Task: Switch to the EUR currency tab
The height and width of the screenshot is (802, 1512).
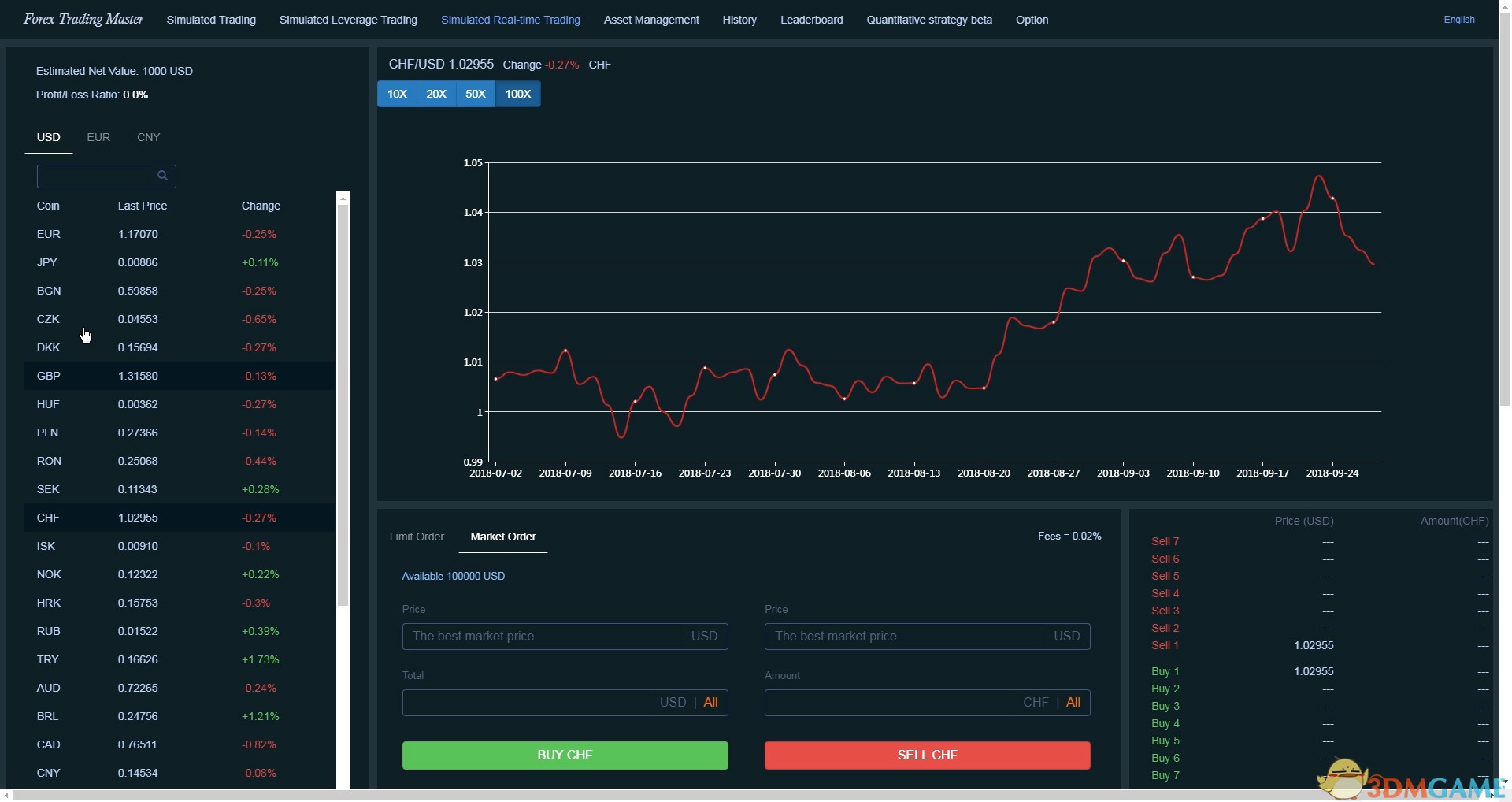Action: (x=98, y=137)
